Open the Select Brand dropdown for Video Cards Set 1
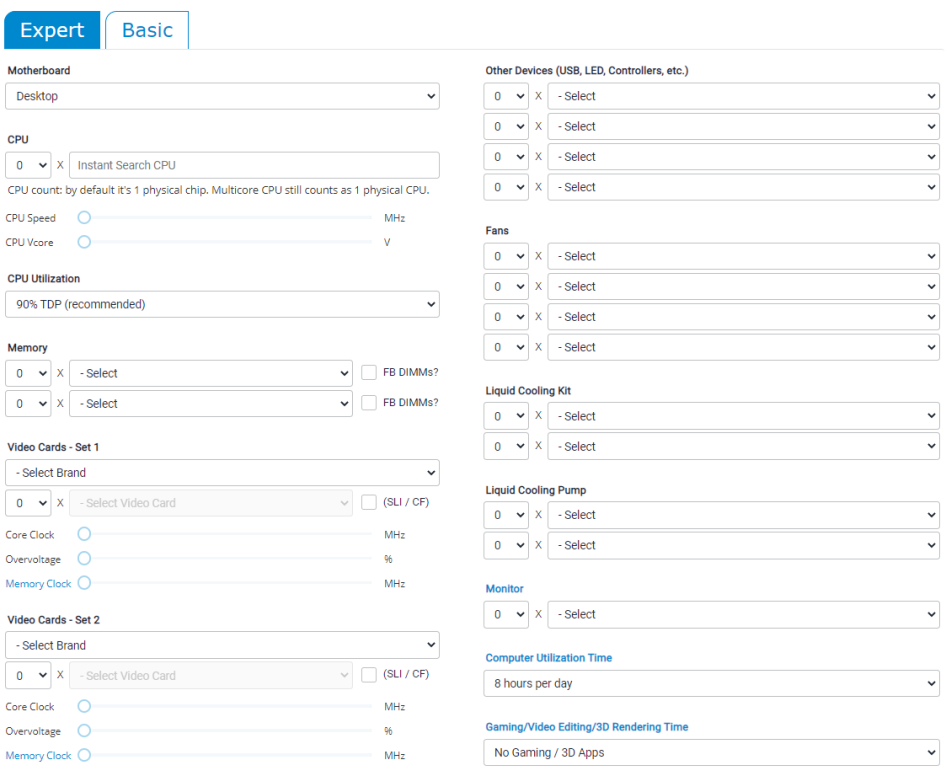Image resolution: width=946 pixels, height=776 pixels. click(x=222, y=473)
